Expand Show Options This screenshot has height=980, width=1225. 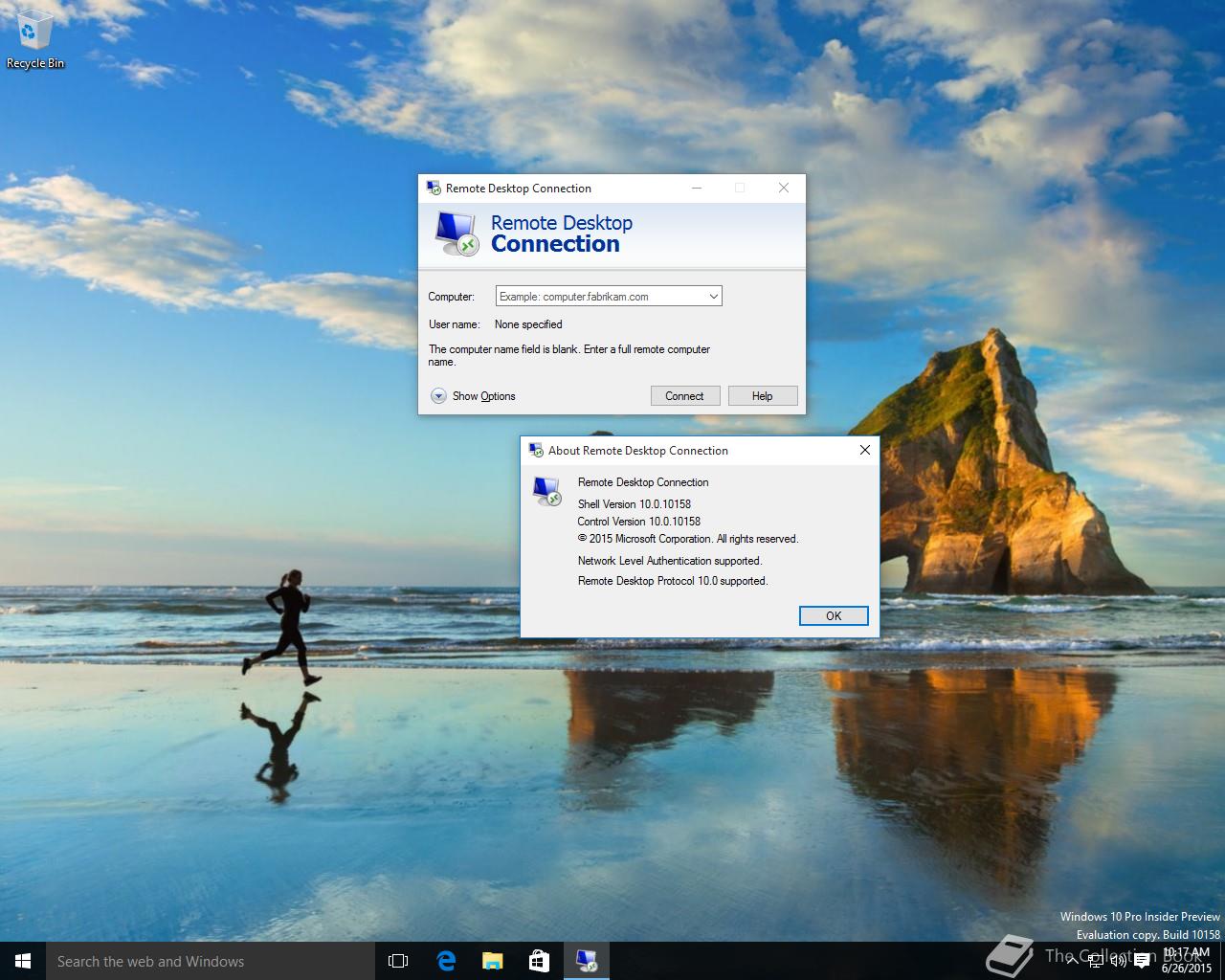click(x=474, y=396)
